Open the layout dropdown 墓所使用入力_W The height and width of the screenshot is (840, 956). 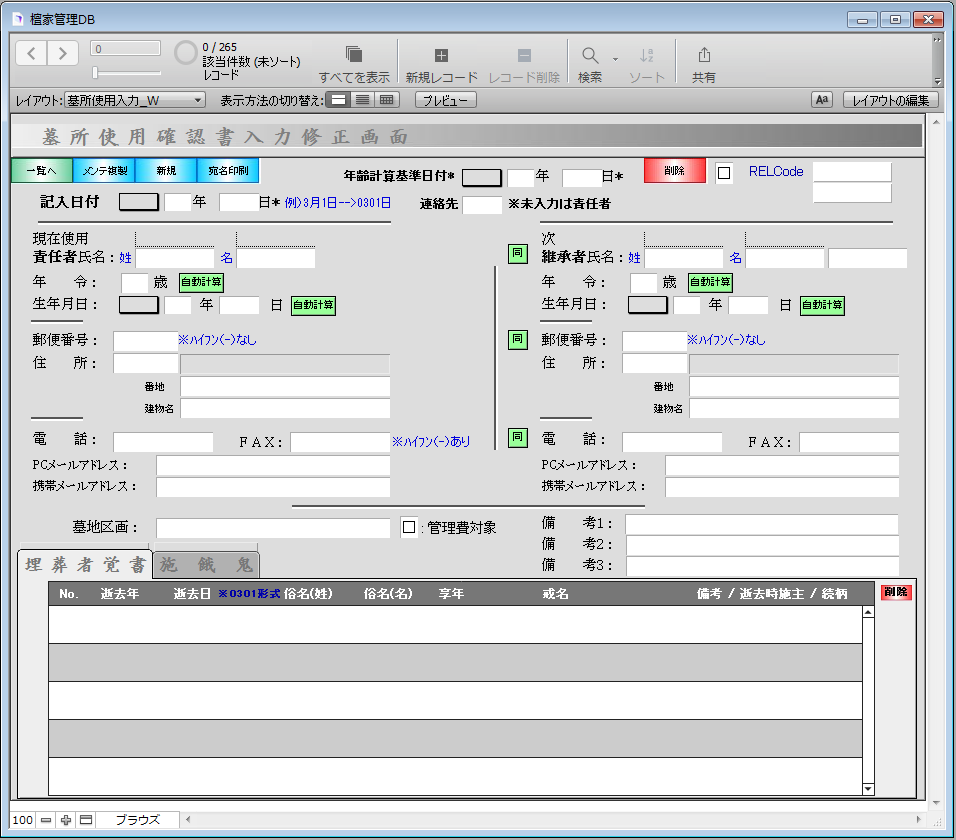tap(135, 101)
